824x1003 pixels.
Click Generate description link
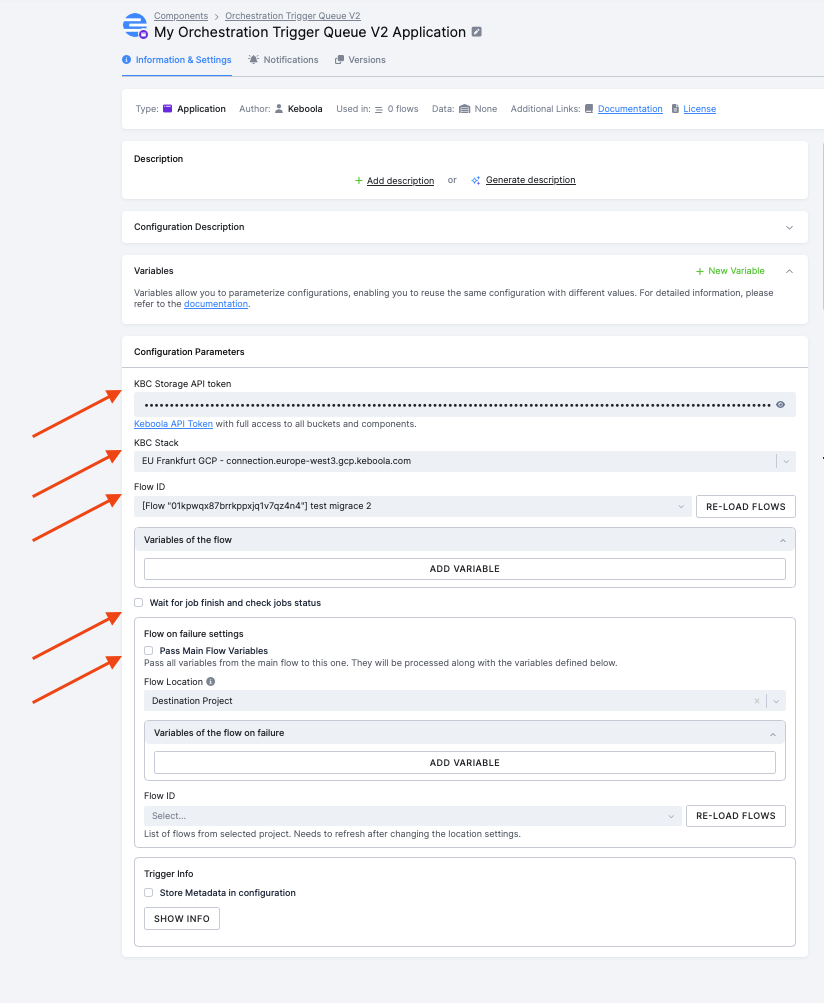(530, 180)
